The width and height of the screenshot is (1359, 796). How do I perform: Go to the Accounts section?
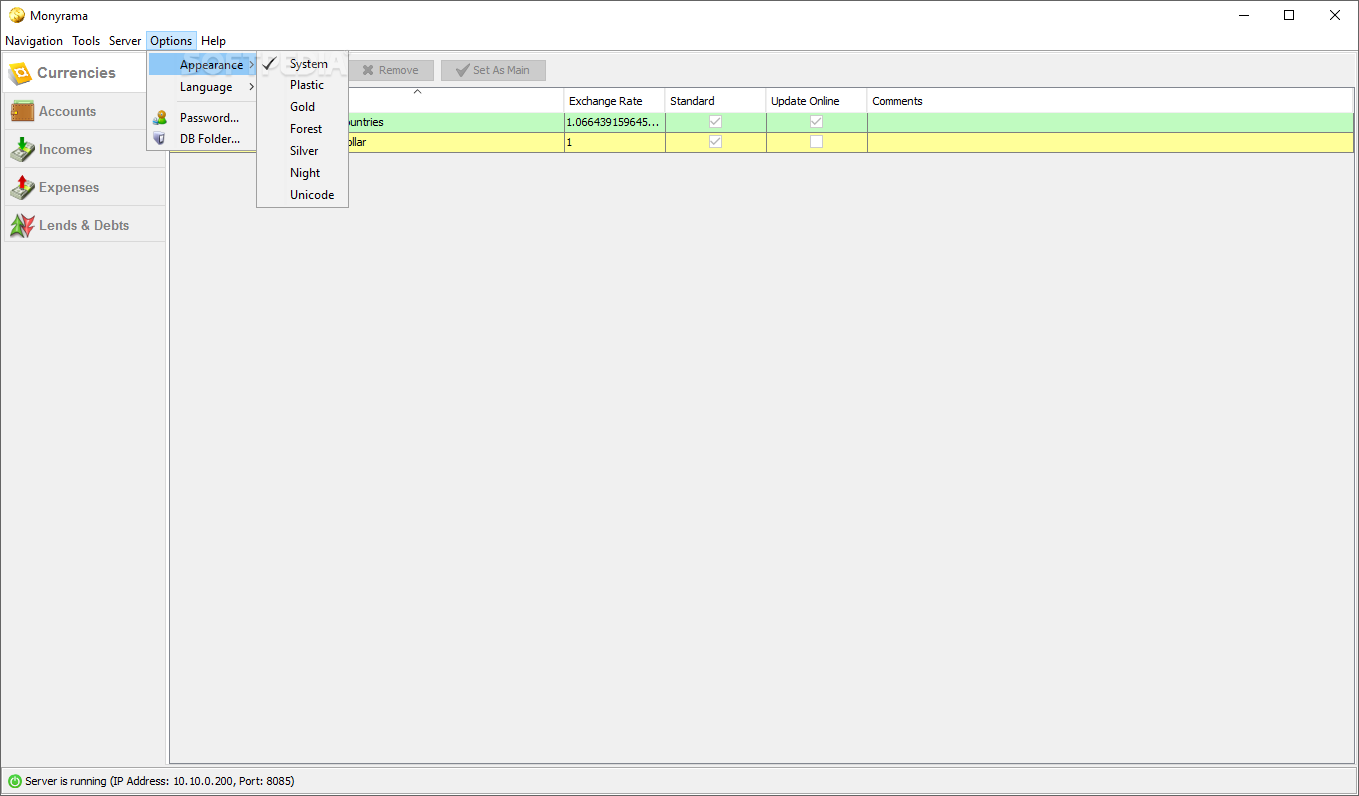(84, 111)
